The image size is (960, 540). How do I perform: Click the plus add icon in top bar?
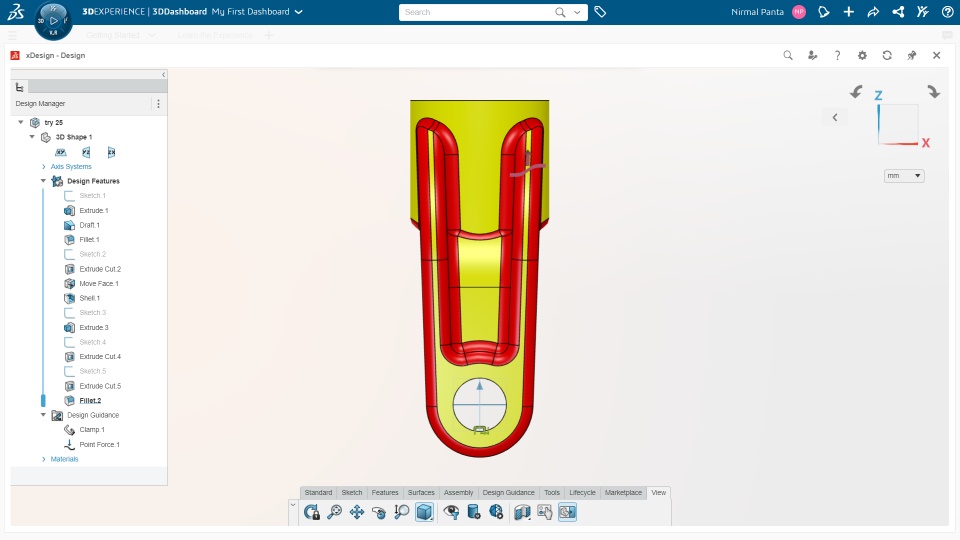tap(849, 12)
